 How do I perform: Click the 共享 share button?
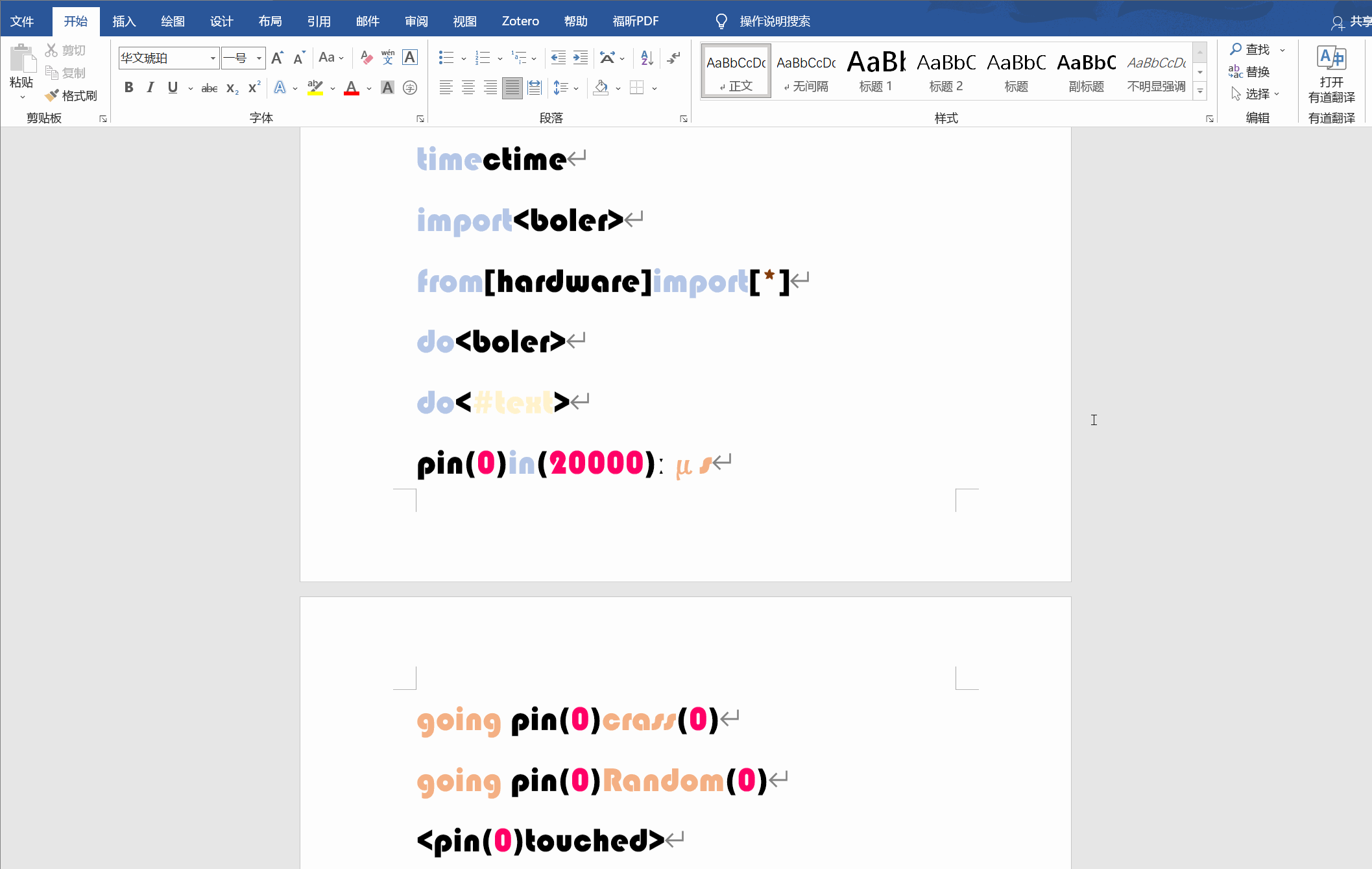(x=1352, y=22)
